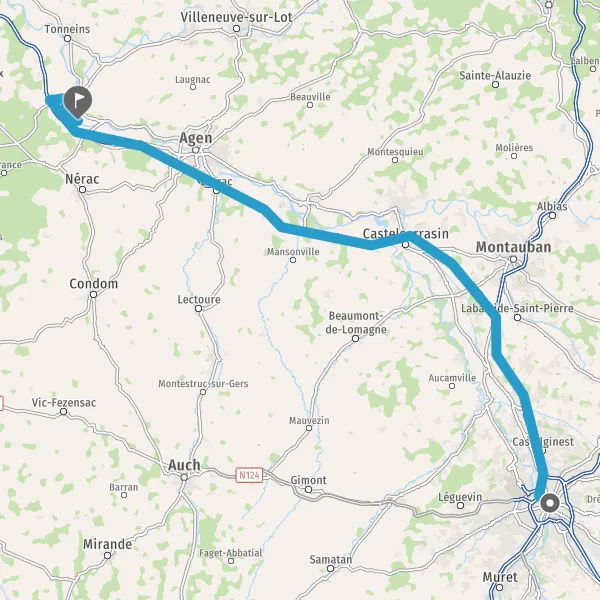Select the Vic-Fezensac label
The width and height of the screenshot is (600, 600).
pos(64,403)
